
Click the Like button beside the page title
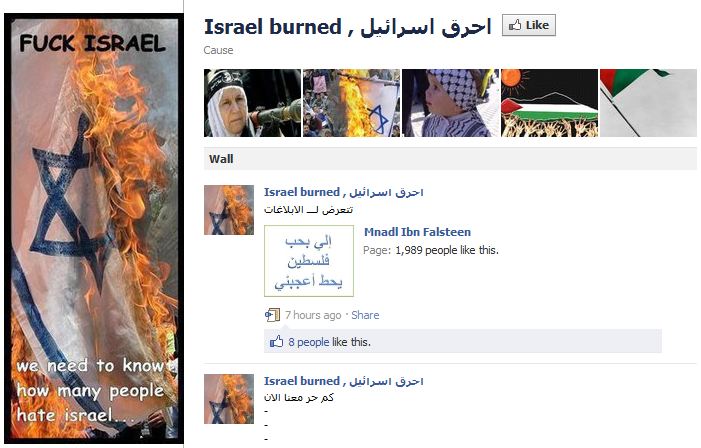coord(529,25)
